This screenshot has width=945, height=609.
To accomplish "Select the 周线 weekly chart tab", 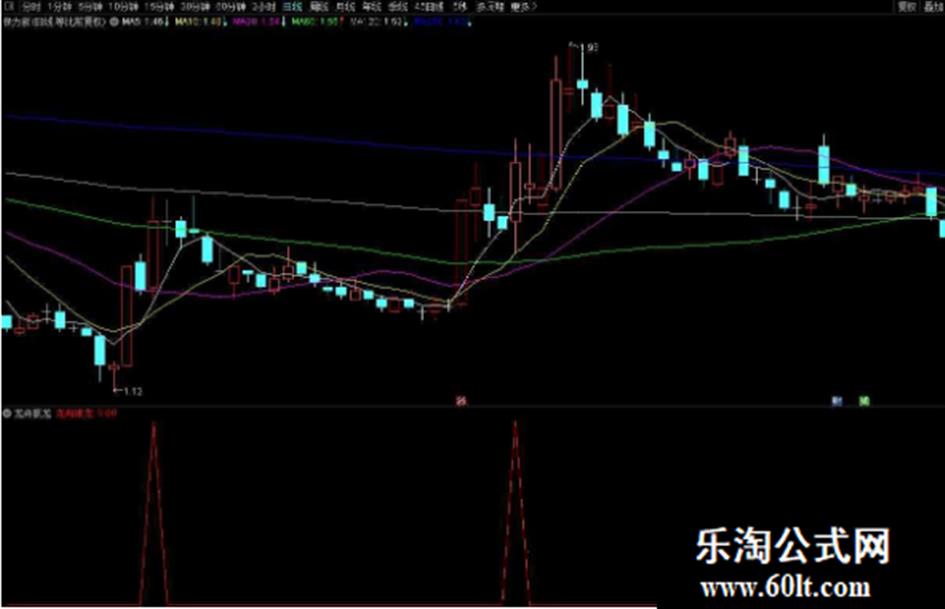I will (319, 7).
